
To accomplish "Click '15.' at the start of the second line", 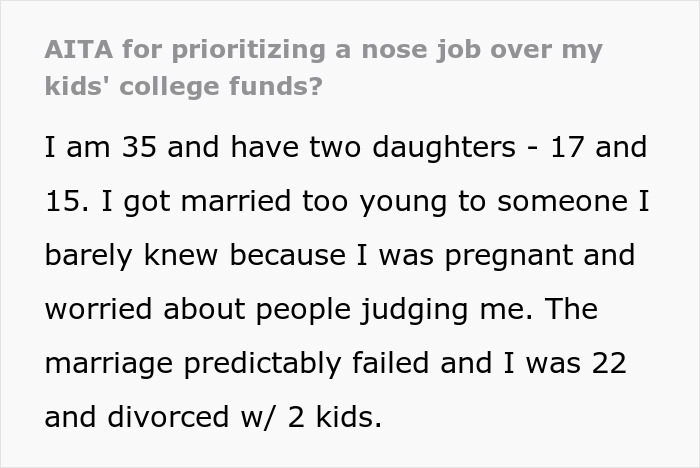I will click(x=69, y=201).
